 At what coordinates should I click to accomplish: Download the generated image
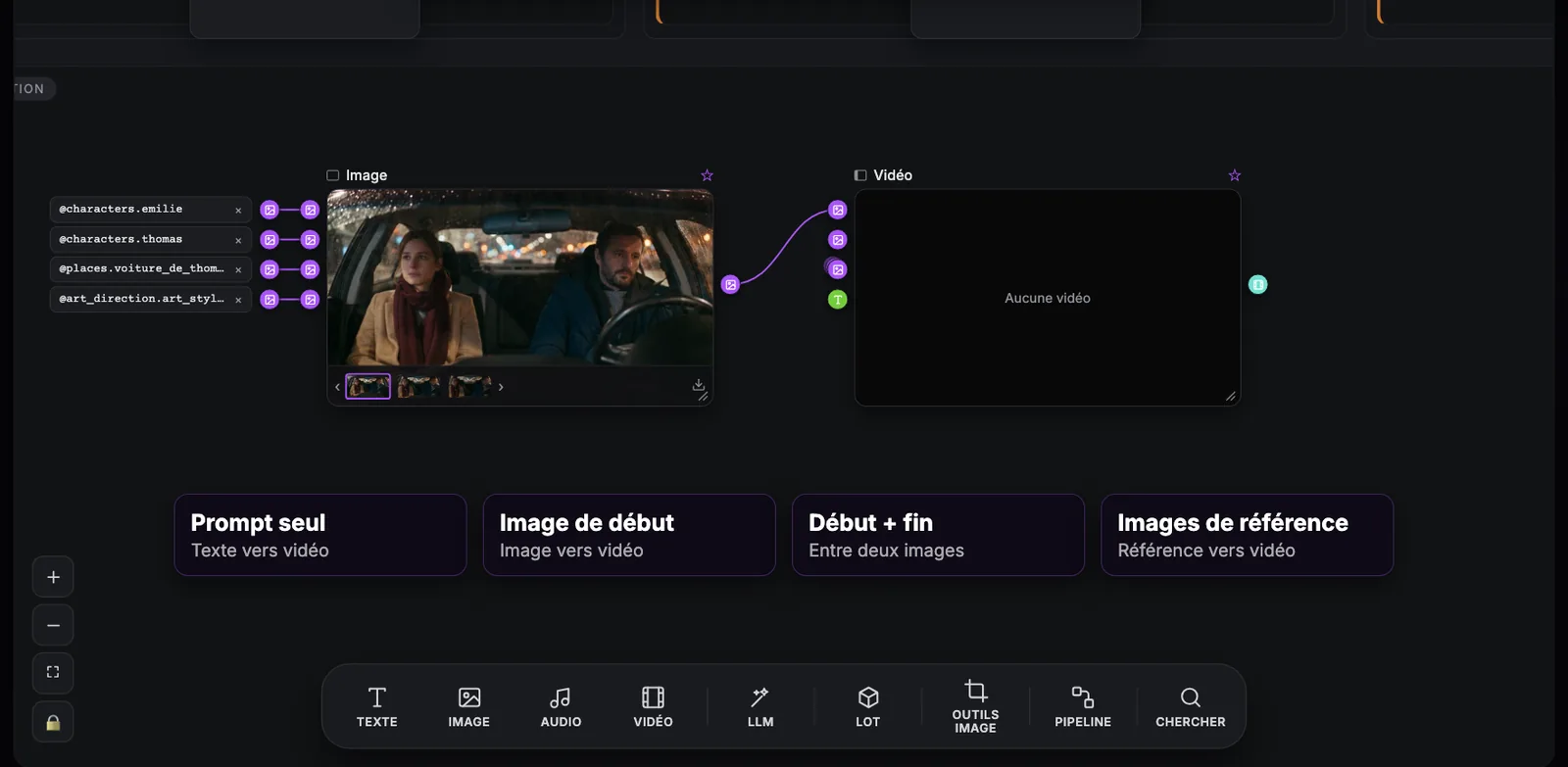(699, 385)
